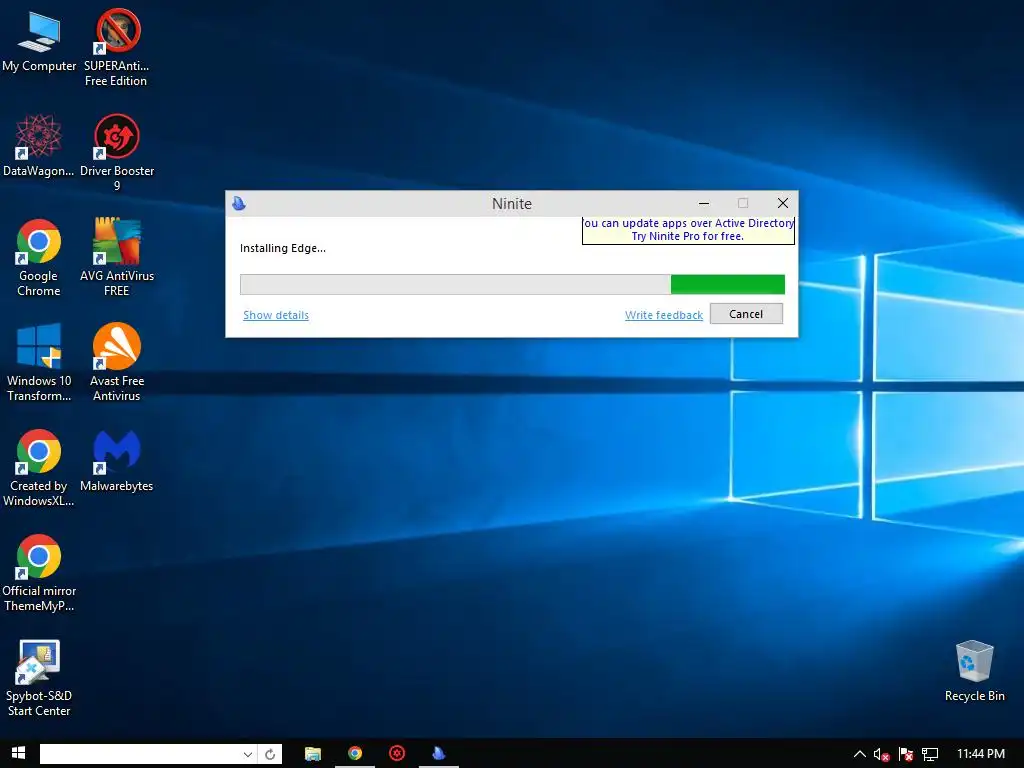Click the taskbar address refresh button
Viewport: 1024px width, 768px height.
pos(270,754)
